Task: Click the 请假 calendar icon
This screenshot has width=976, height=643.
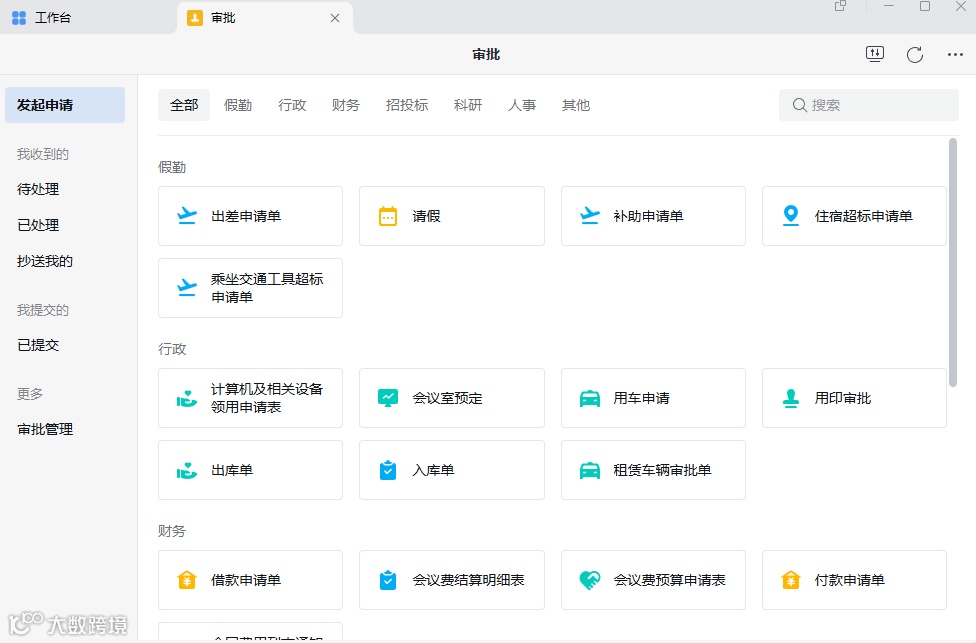Action: pos(388,216)
